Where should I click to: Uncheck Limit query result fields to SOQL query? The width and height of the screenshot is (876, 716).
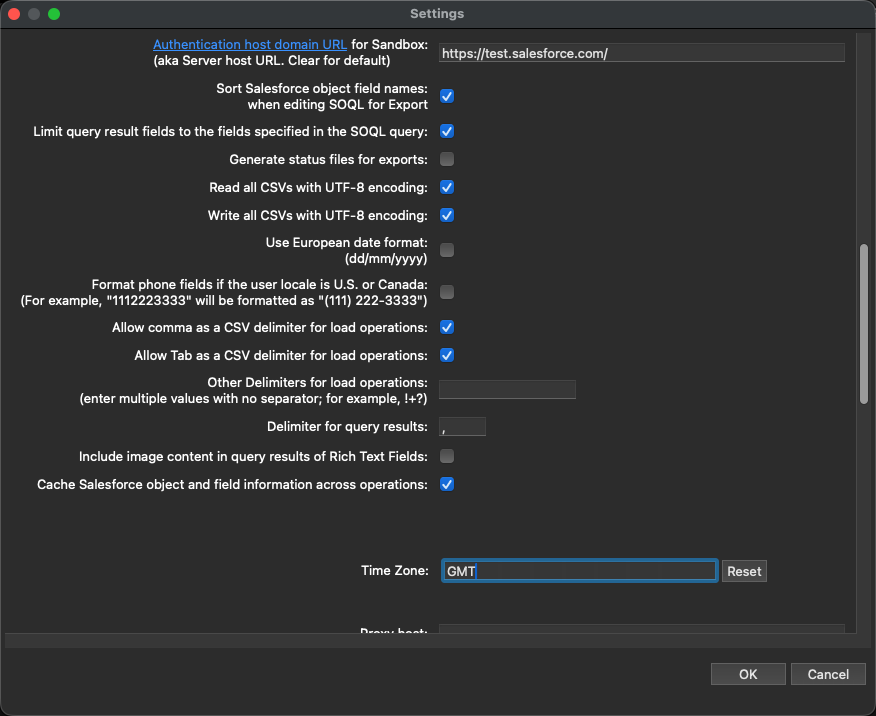pos(447,131)
